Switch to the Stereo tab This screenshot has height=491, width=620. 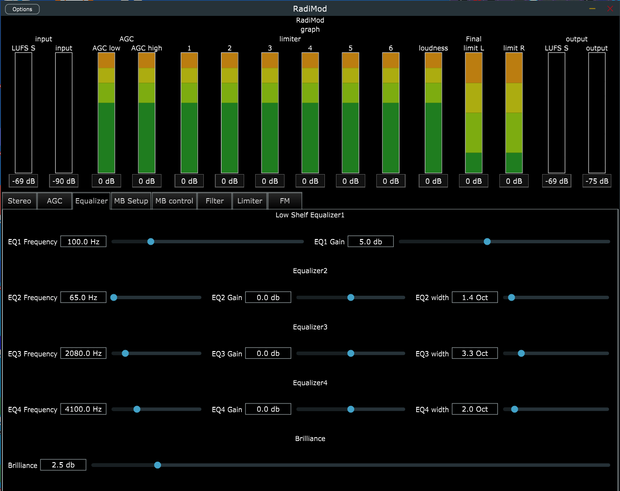tap(19, 201)
